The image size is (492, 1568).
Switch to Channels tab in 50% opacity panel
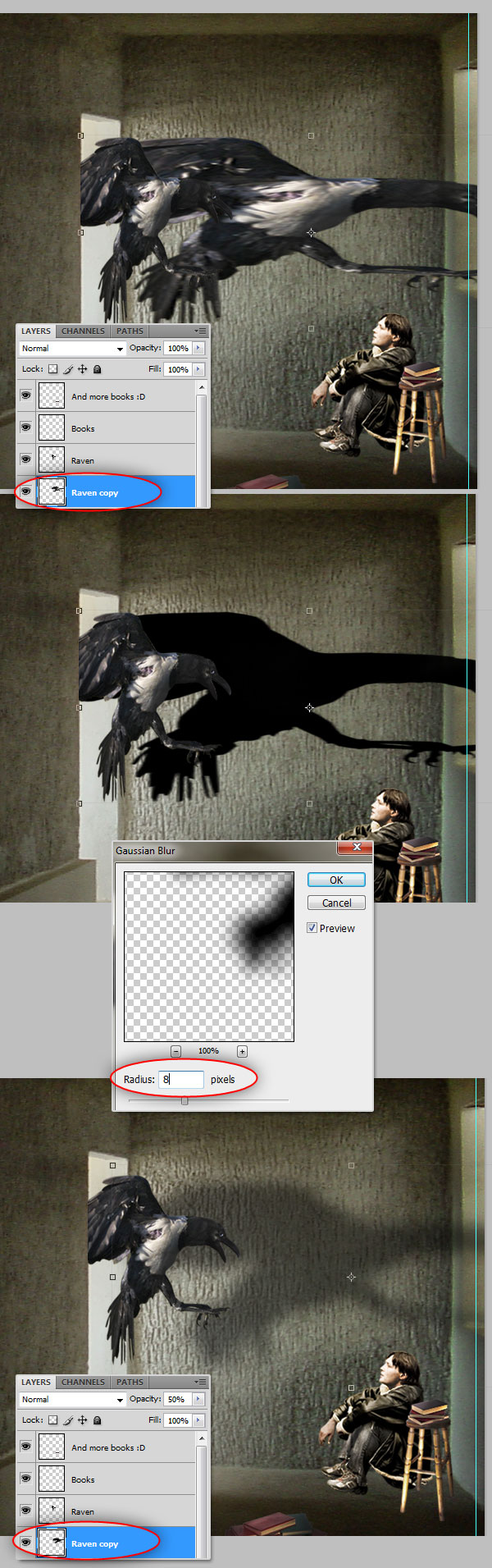[x=83, y=1383]
